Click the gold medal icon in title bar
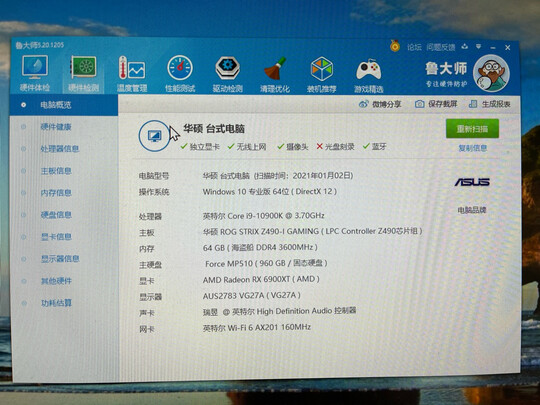The height and width of the screenshot is (405, 540). [395, 46]
